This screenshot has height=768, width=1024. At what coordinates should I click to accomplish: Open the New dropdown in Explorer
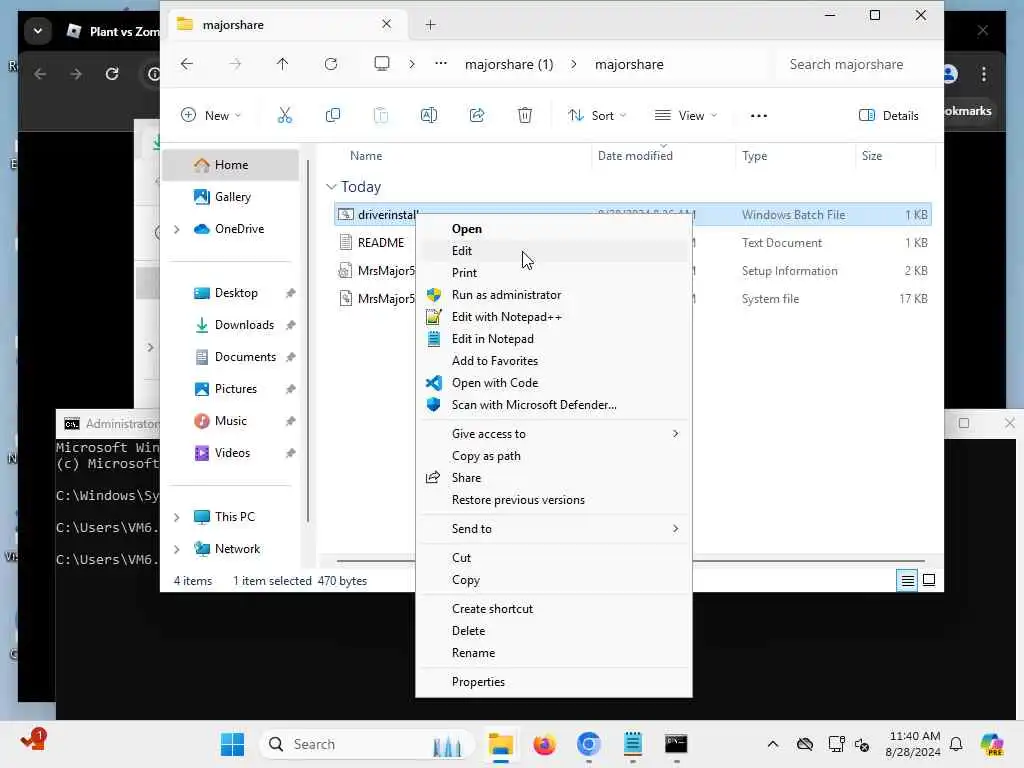[211, 116]
